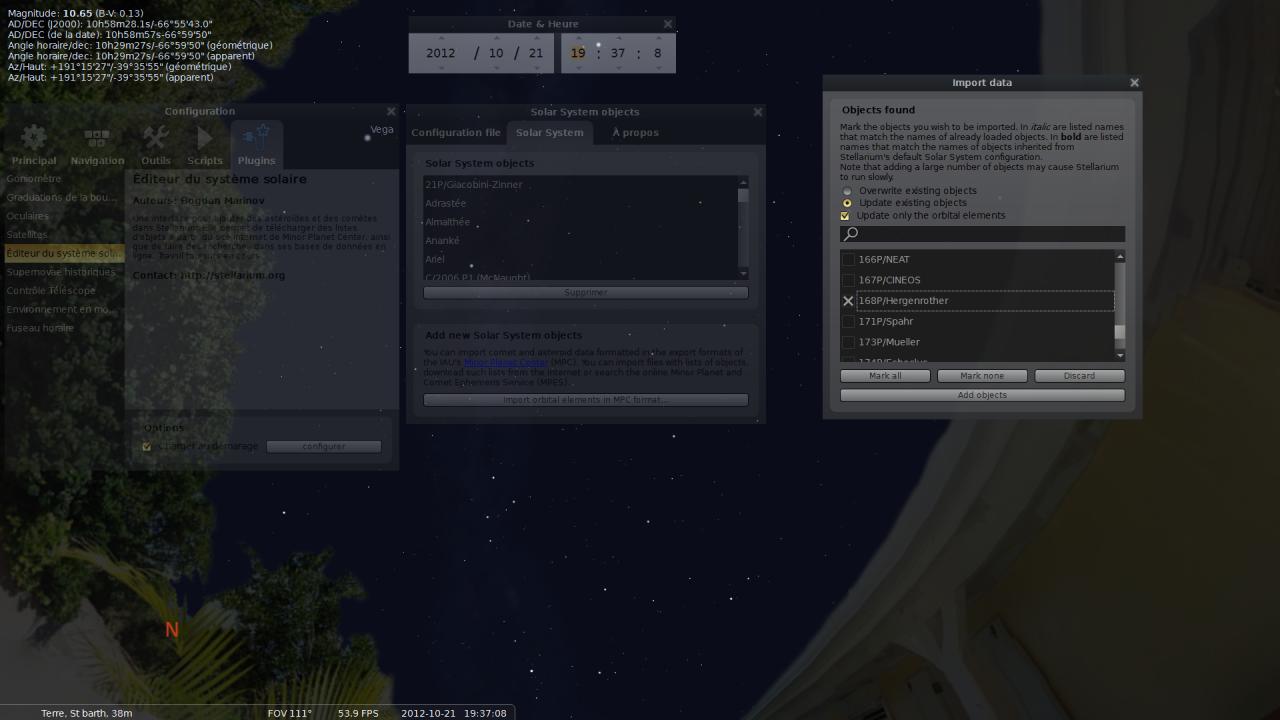Image resolution: width=1280 pixels, height=720 pixels.
Task: Select Éditeur du système solaire plugin entry
Action: (64, 254)
